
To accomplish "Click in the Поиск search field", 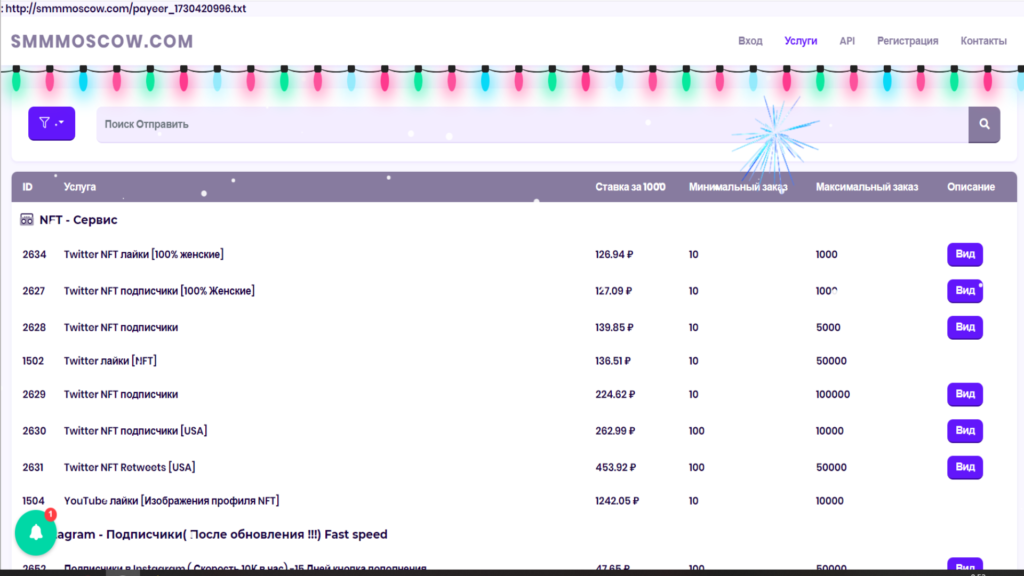I will (x=532, y=124).
